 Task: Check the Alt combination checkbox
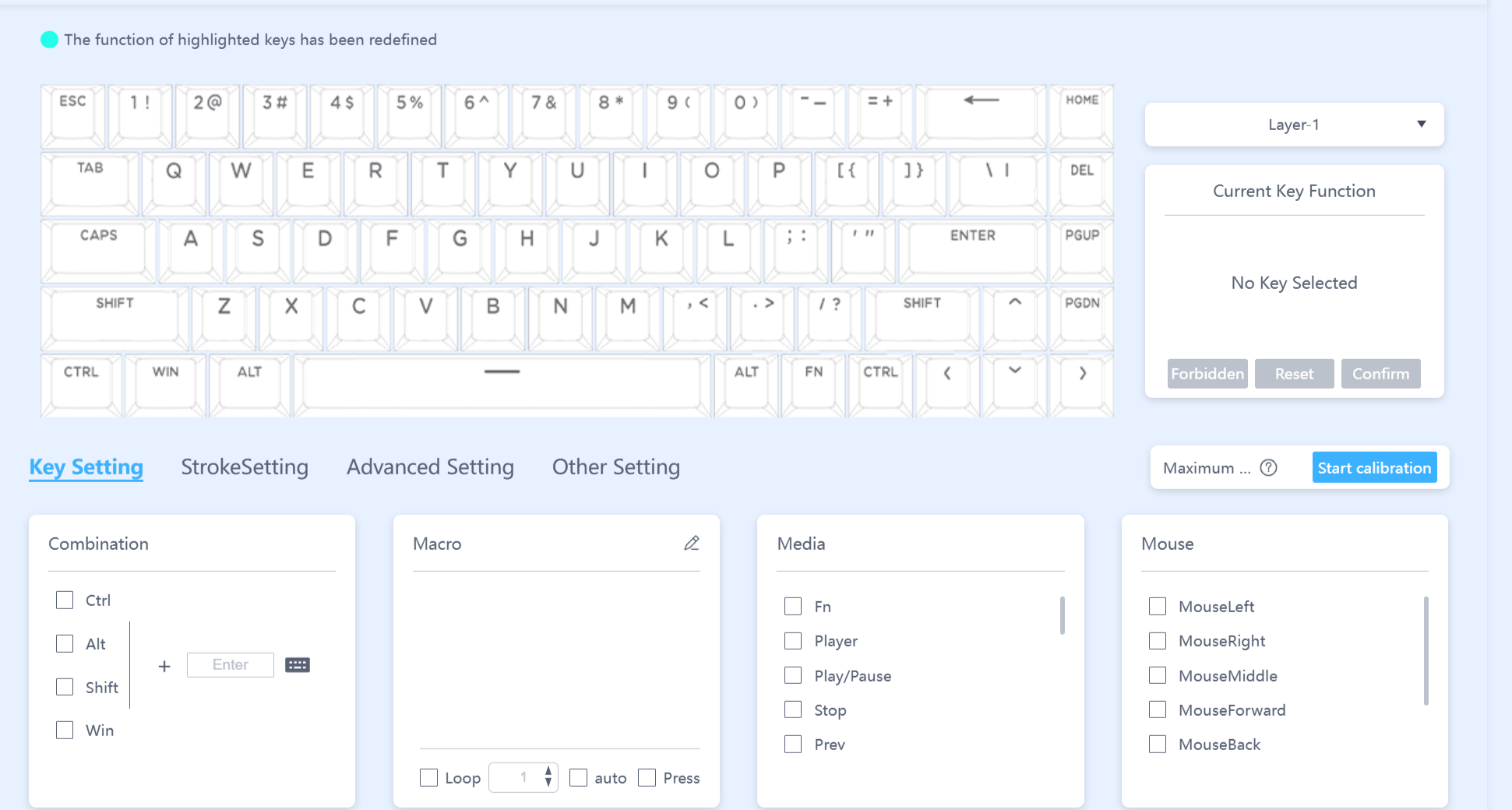65,643
